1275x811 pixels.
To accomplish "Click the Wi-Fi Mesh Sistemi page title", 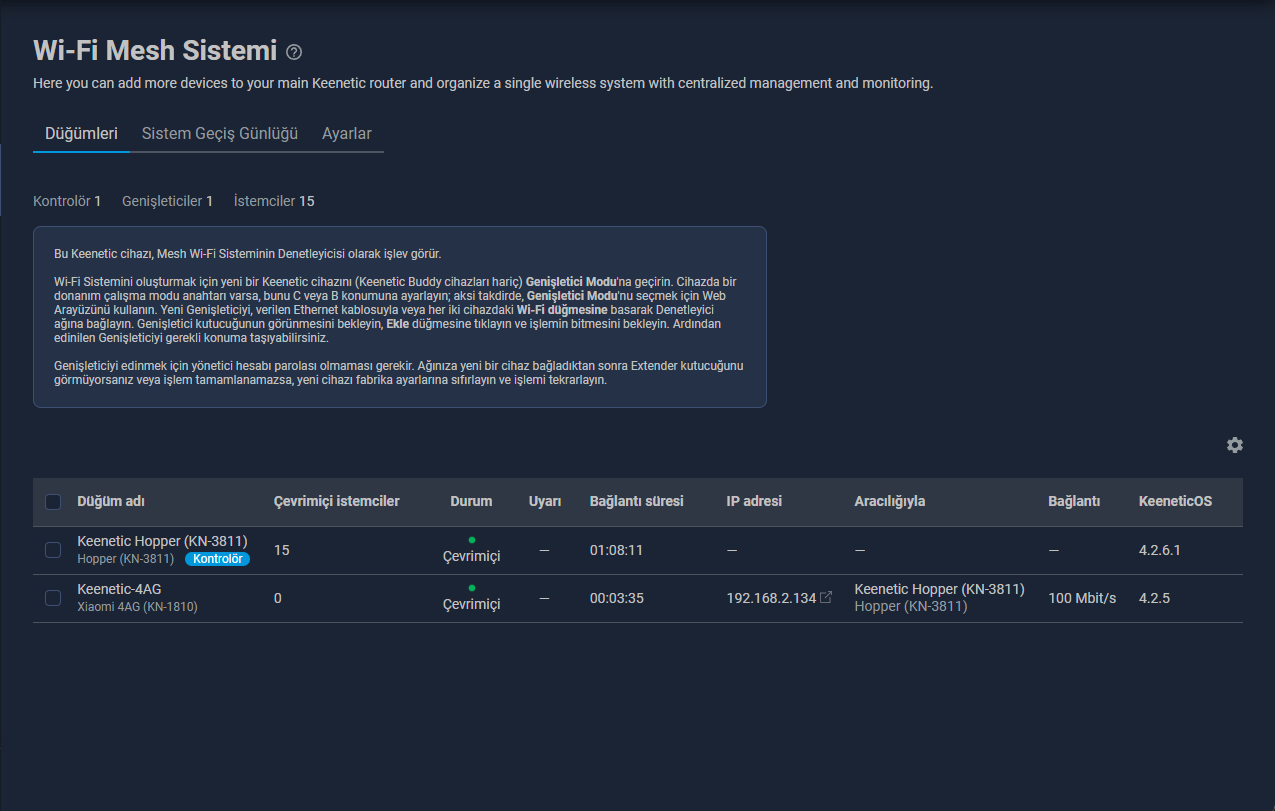I will [x=155, y=50].
